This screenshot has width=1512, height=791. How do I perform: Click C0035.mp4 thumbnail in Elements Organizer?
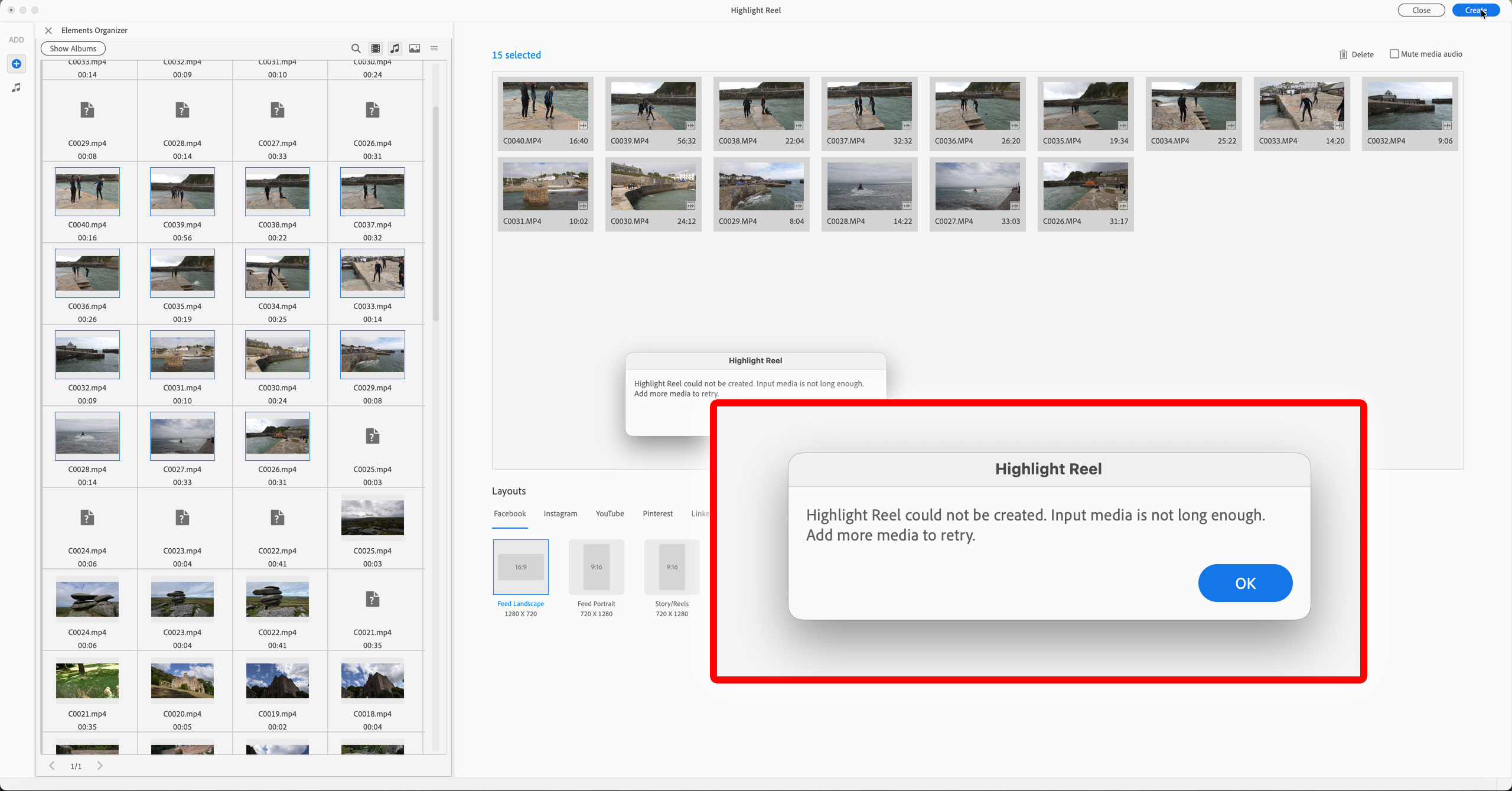[x=183, y=273]
